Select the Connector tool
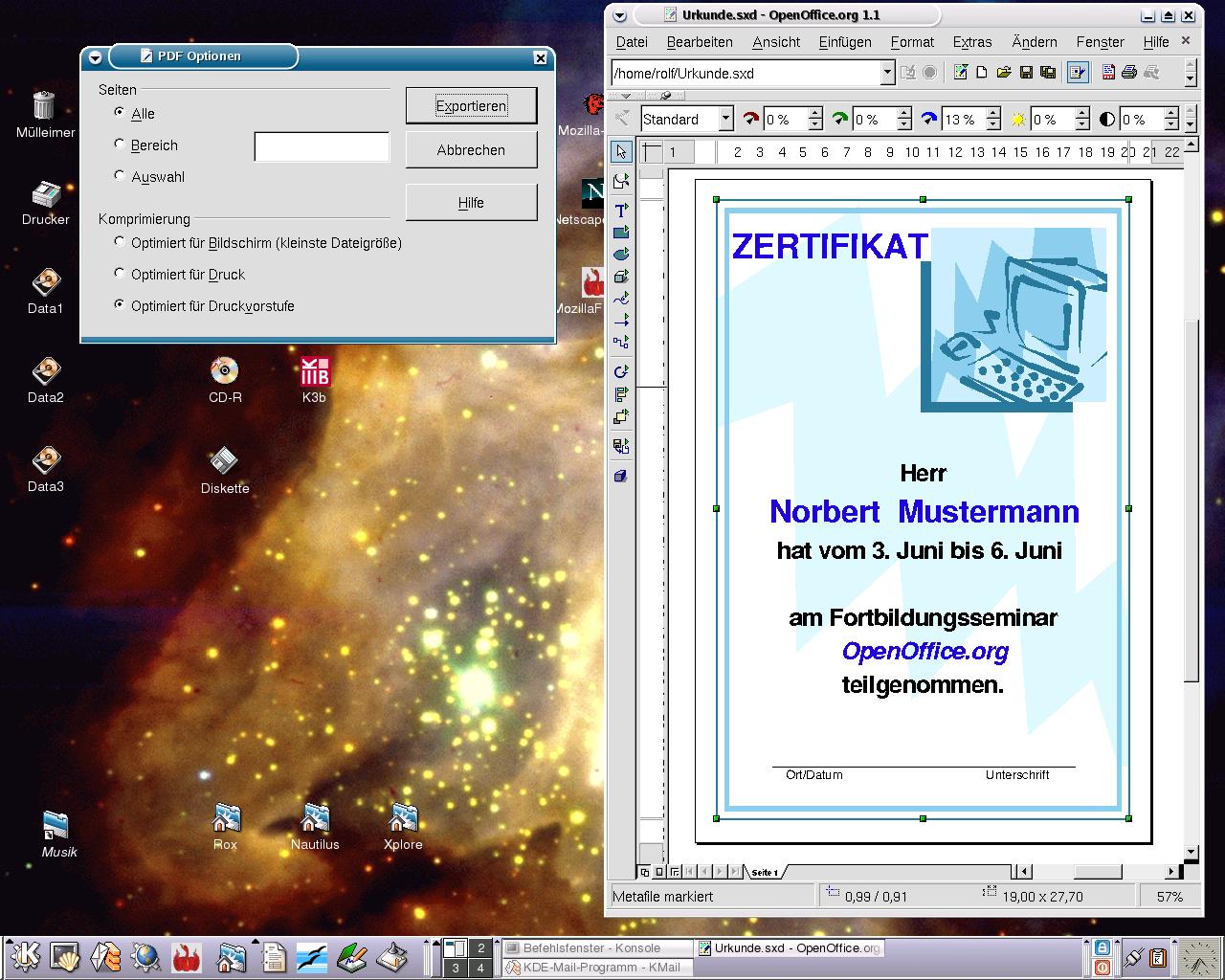 [x=621, y=342]
